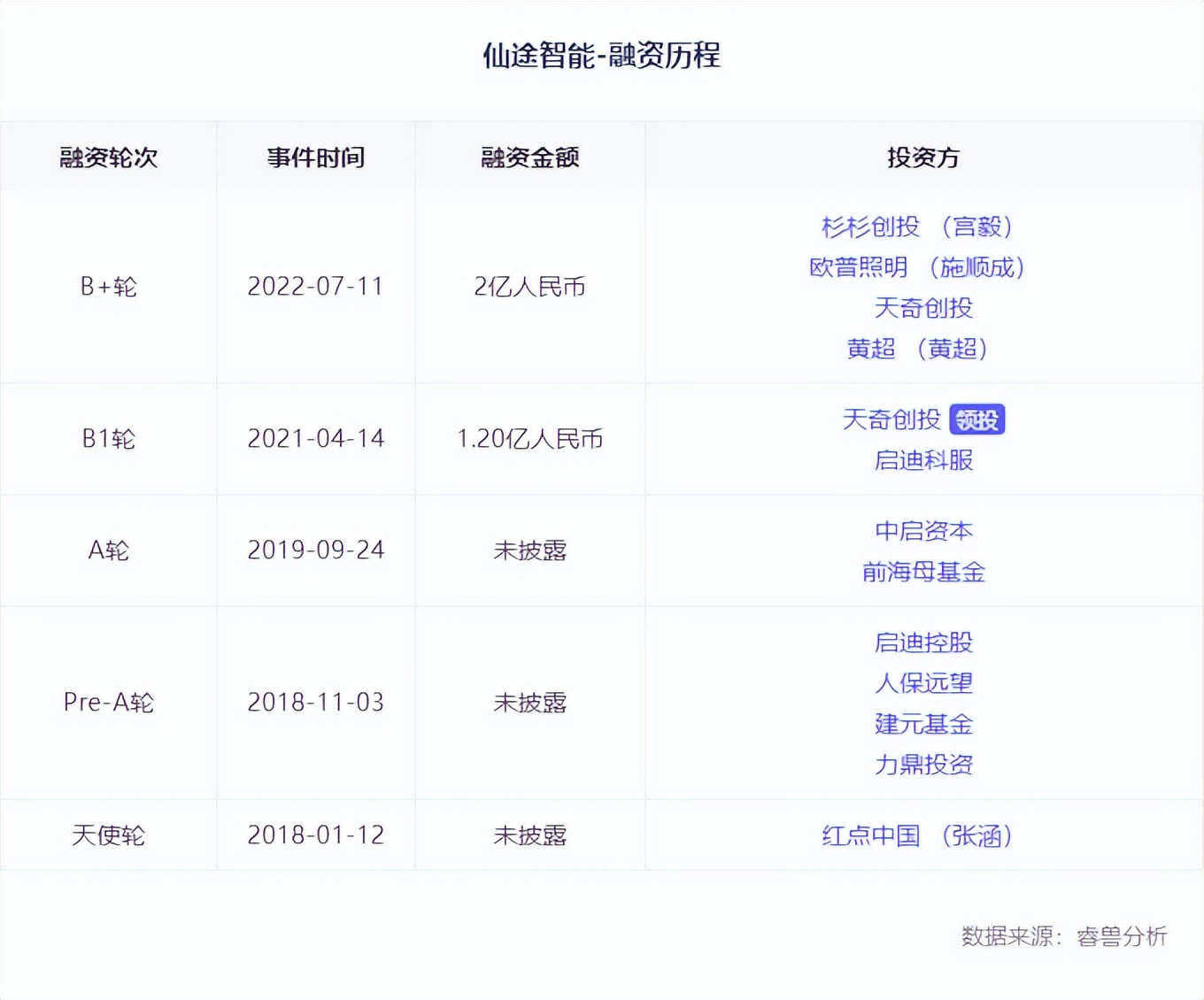Click the 力鼎投资 investor link
Viewport: 1204px width, 1000px height.
click(922, 765)
